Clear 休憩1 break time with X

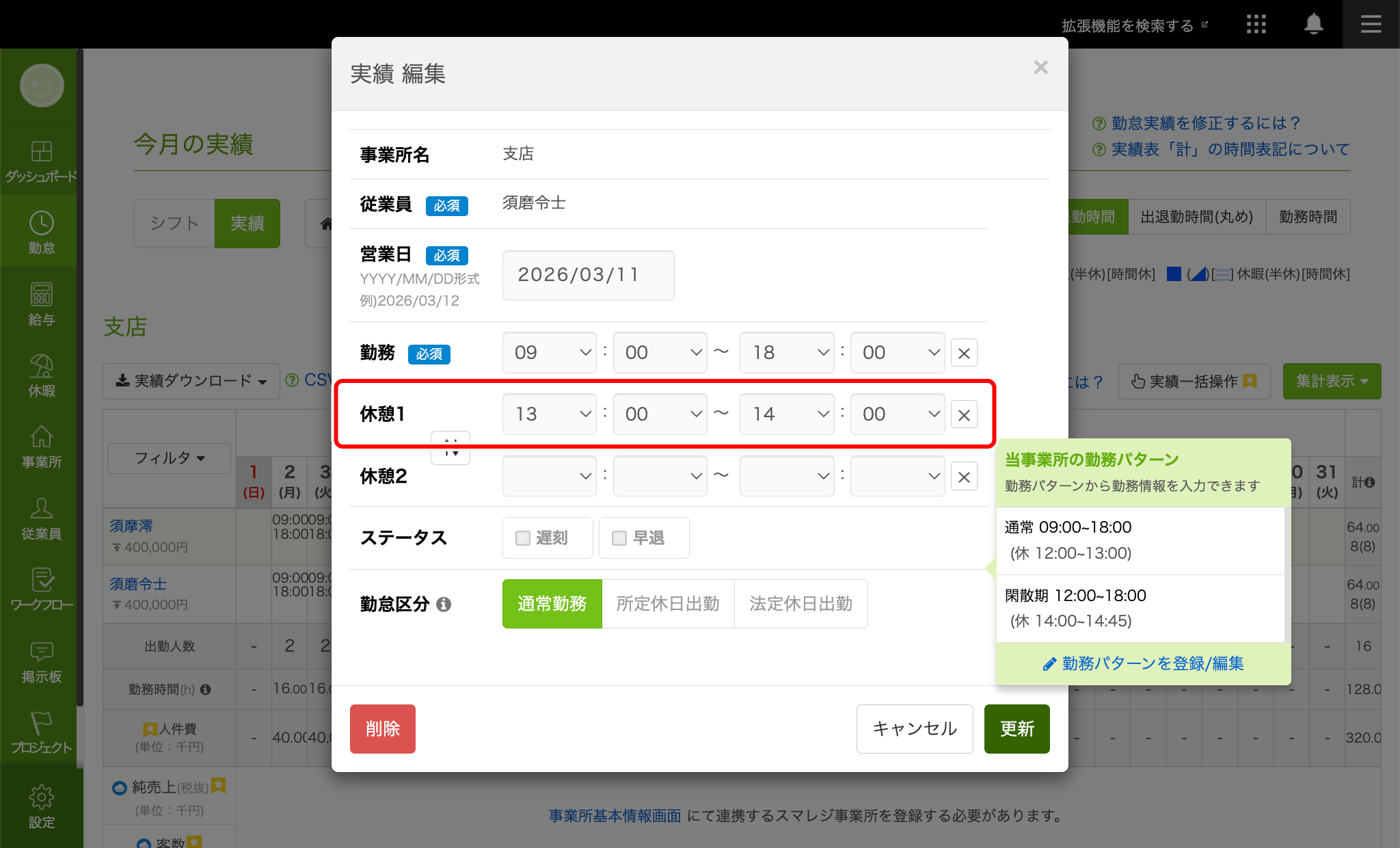pos(964,415)
